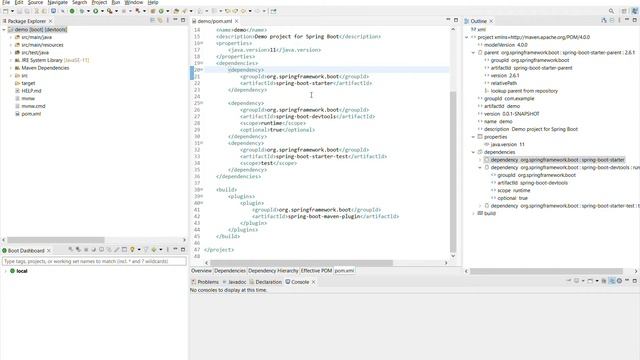Select the target folder
The image size is (640, 360).
coord(28,83)
